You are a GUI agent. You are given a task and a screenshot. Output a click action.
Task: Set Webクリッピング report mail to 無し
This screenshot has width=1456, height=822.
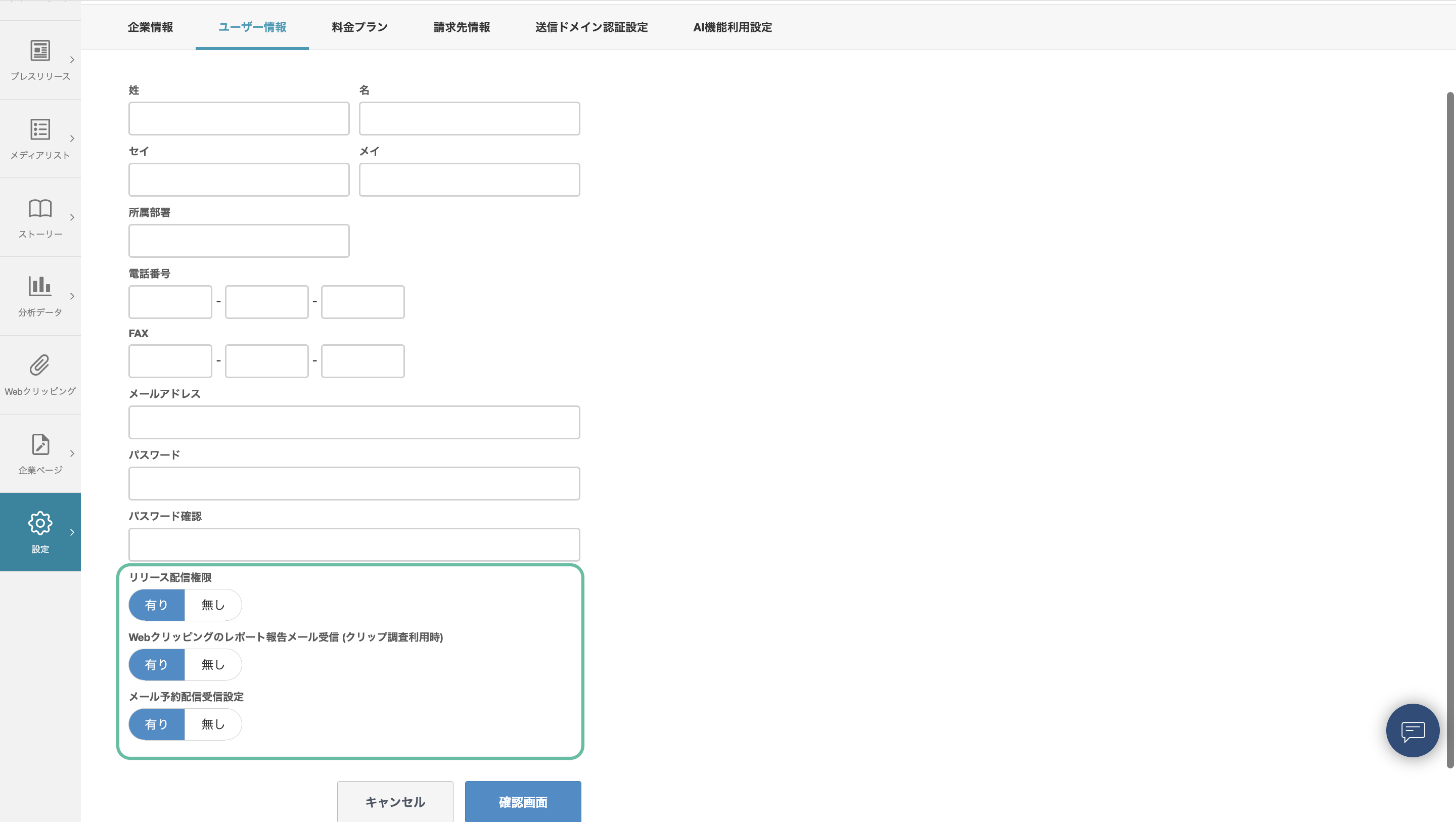213,665
